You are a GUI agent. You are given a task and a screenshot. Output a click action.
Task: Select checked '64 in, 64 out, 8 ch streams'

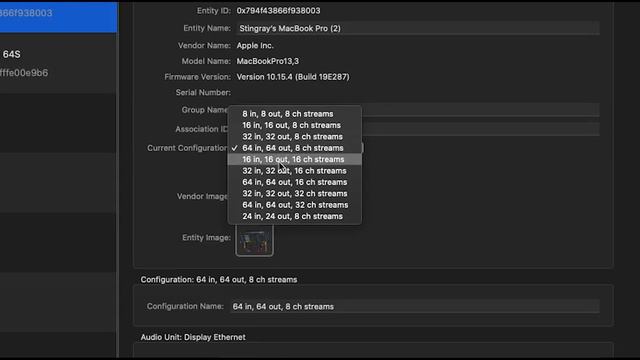point(294,148)
